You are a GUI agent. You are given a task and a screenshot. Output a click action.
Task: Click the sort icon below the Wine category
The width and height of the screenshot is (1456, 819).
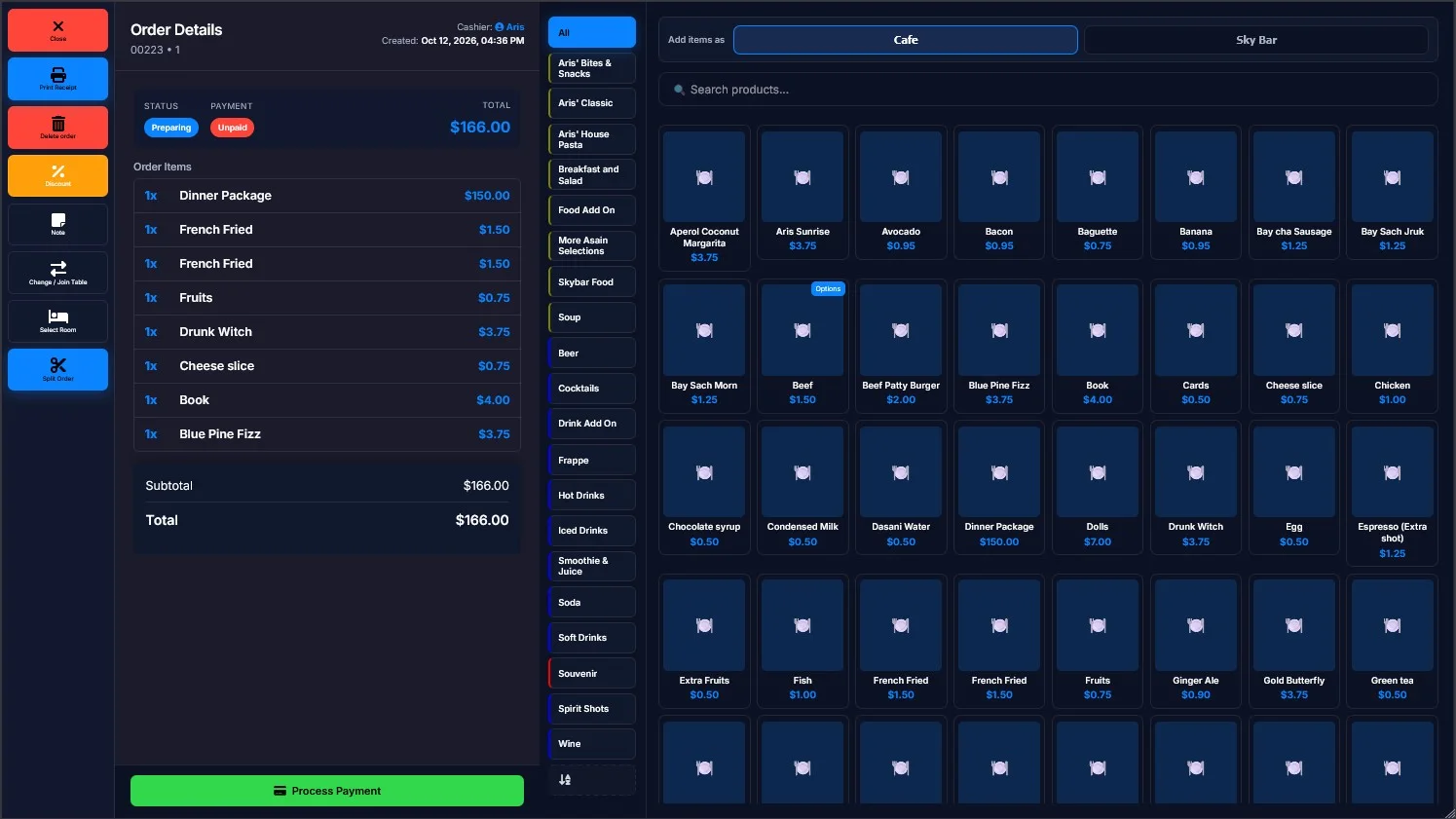[565, 779]
